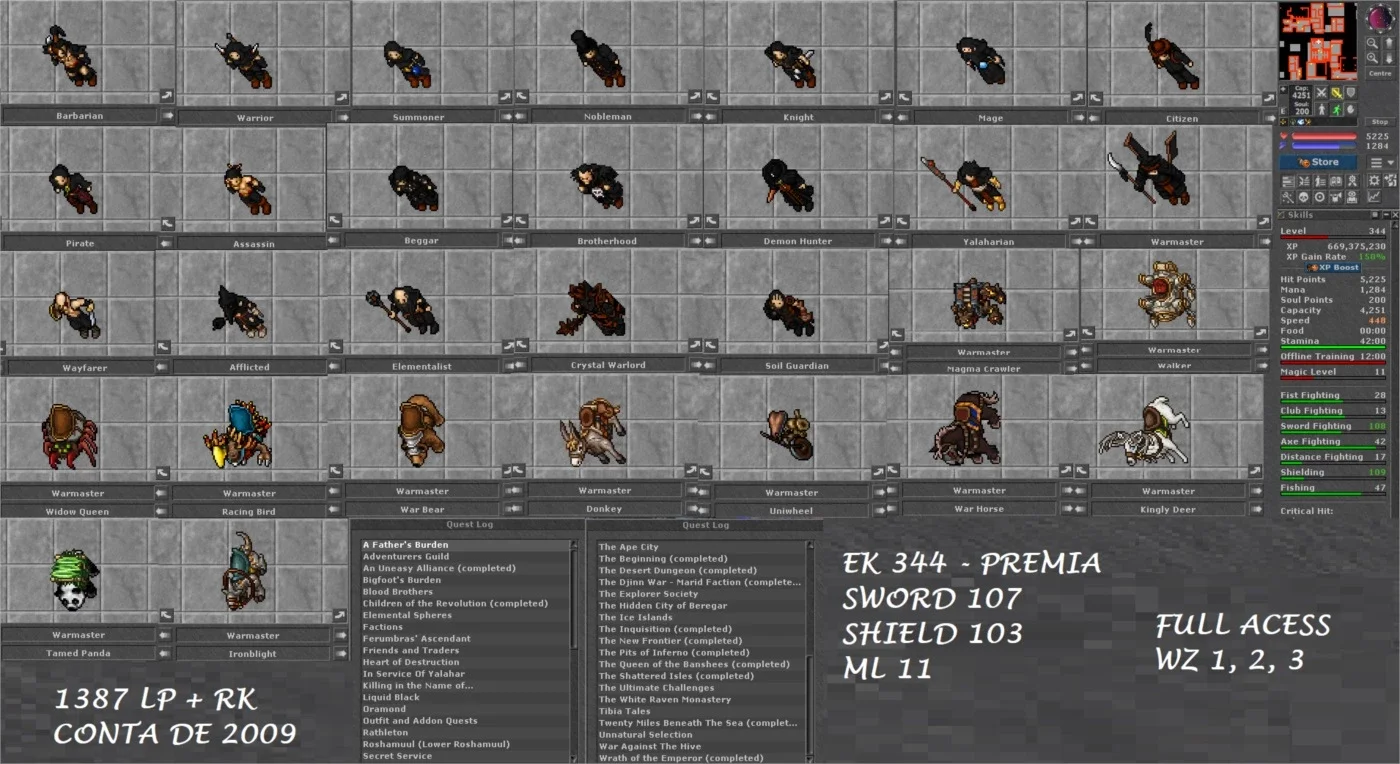1400x764 pixels.
Task: Select chase opponent green runner mode
Action: pyautogui.click(x=1336, y=110)
